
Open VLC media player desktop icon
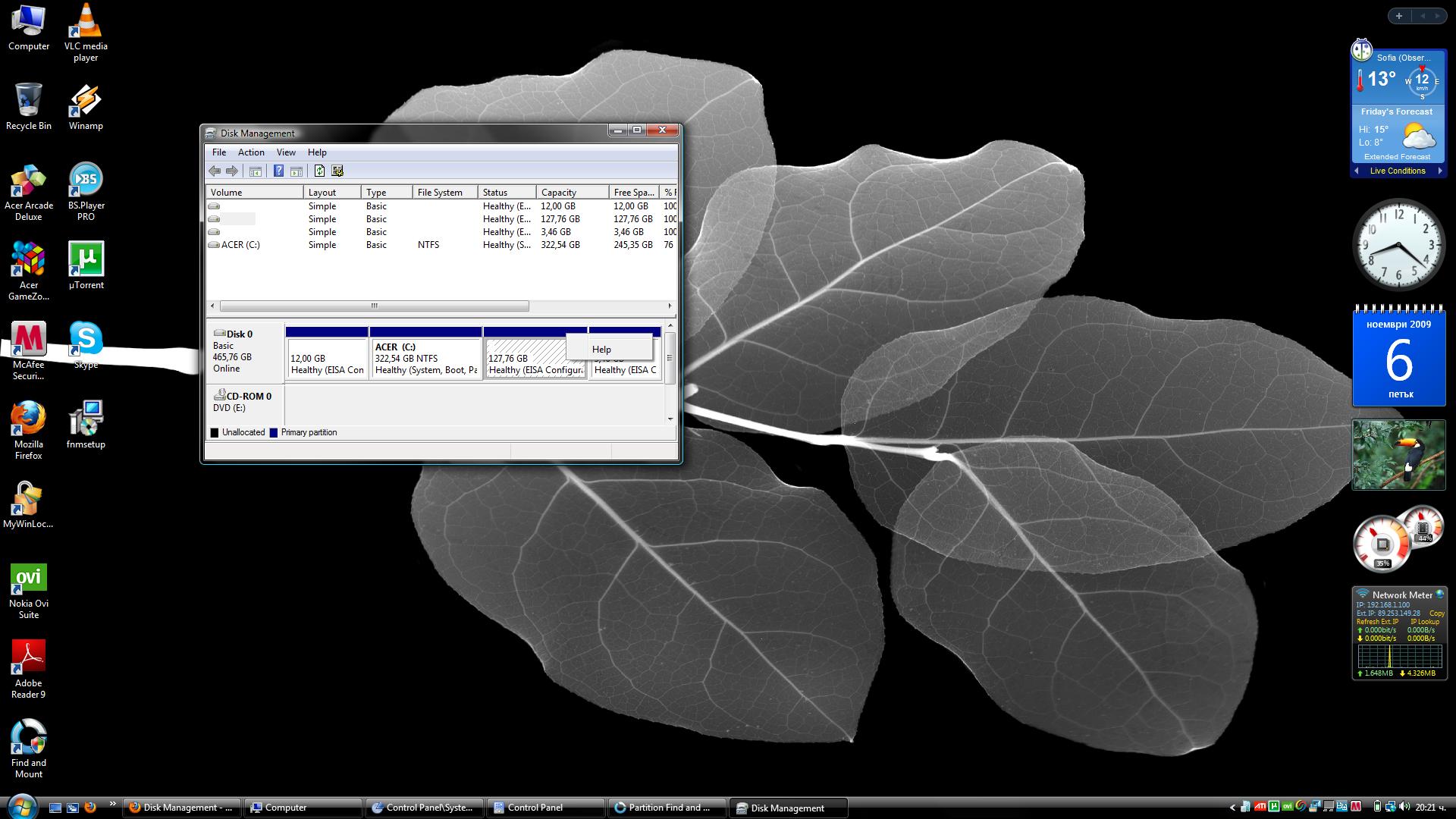[86, 33]
